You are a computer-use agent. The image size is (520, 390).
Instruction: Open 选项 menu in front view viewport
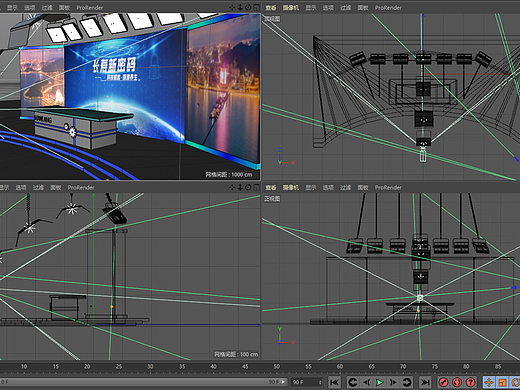coord(328,187)
